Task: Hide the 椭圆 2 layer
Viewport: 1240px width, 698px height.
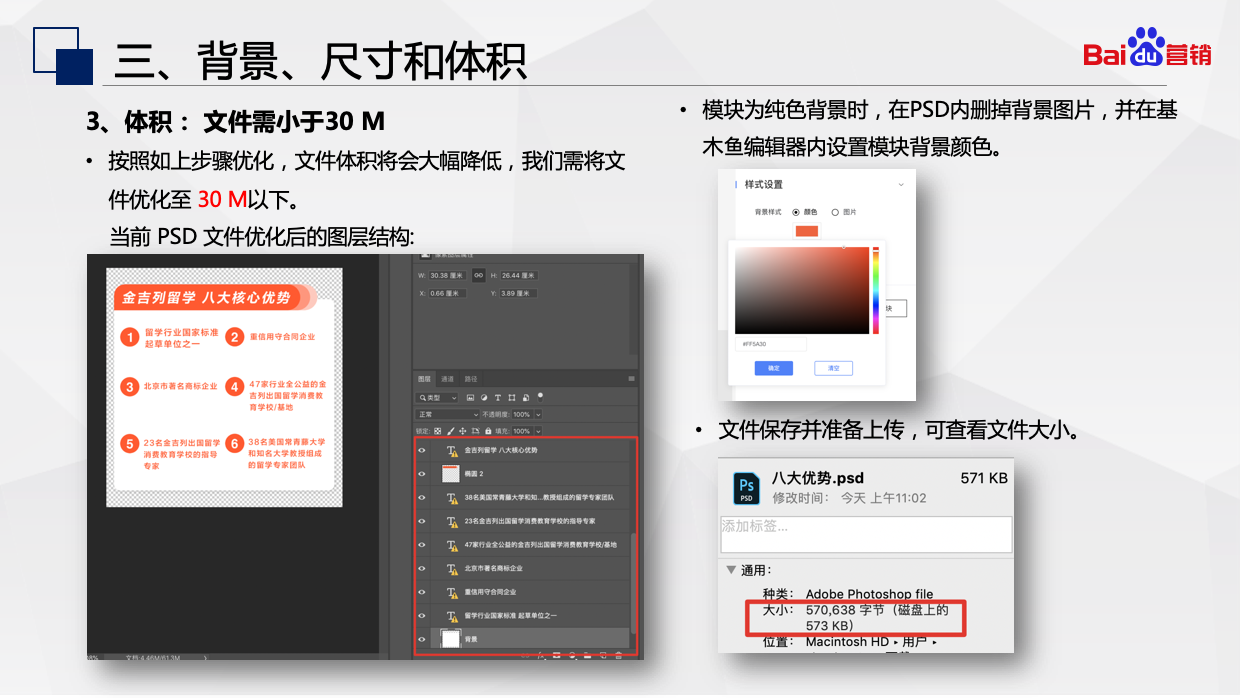Action: [x=422, y=473]
